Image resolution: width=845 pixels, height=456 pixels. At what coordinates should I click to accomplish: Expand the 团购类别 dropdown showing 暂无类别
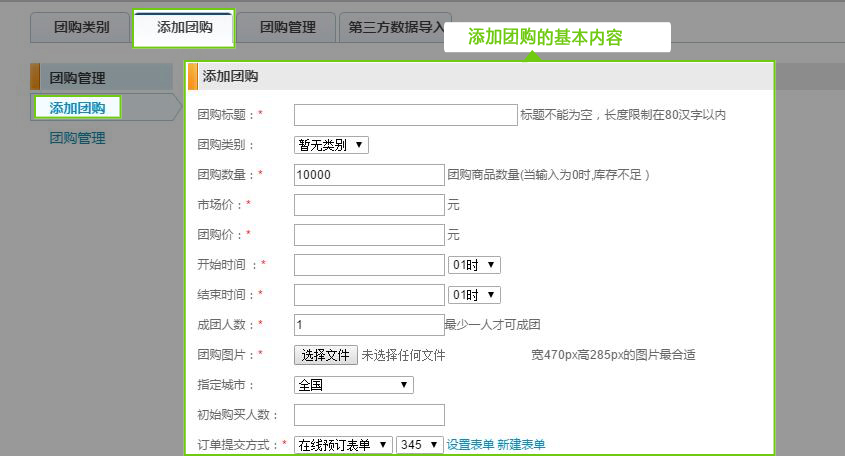tap(332, 145)
